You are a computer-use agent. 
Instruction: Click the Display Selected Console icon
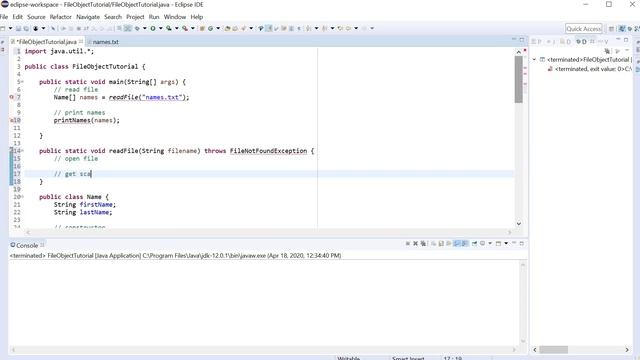[482, 244]
